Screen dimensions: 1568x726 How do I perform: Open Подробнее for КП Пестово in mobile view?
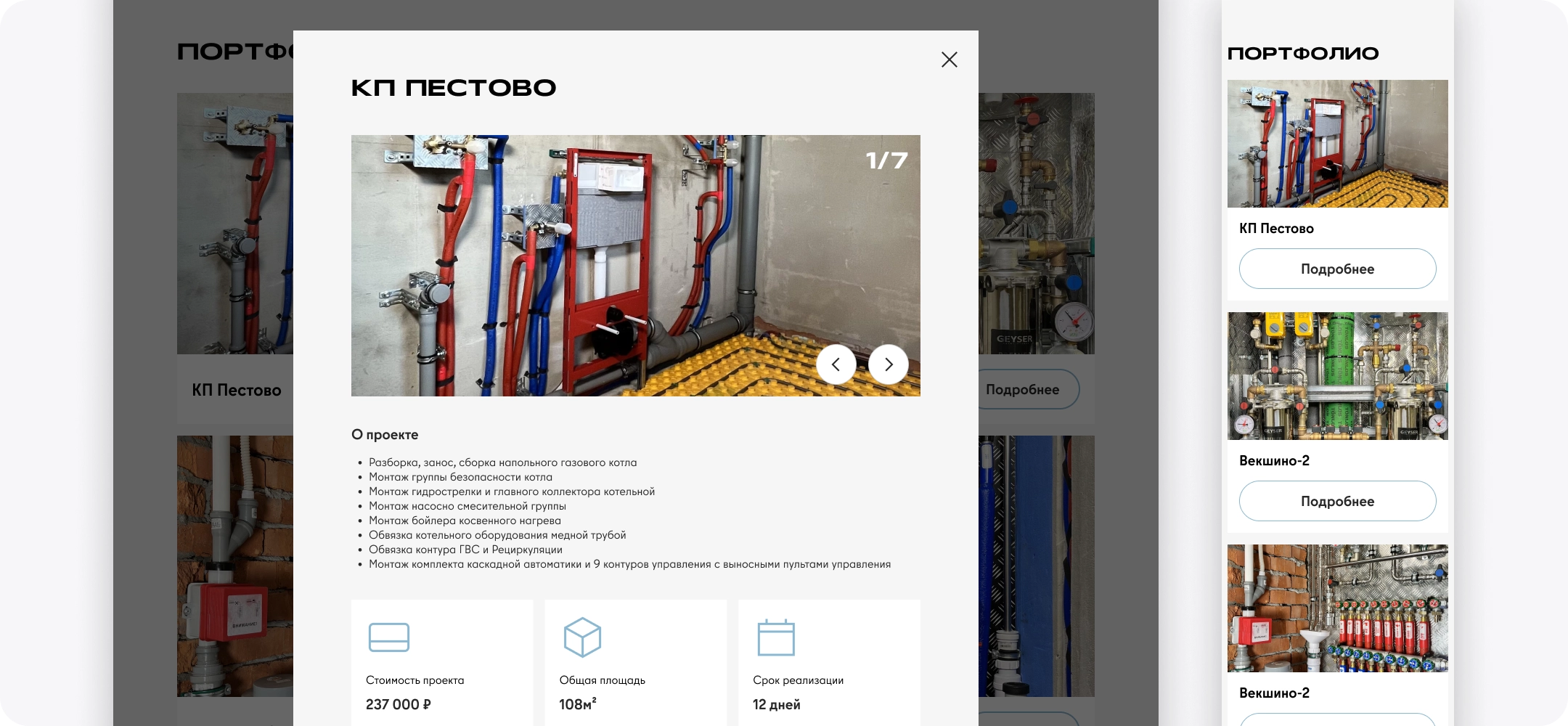click(1337, 269)
